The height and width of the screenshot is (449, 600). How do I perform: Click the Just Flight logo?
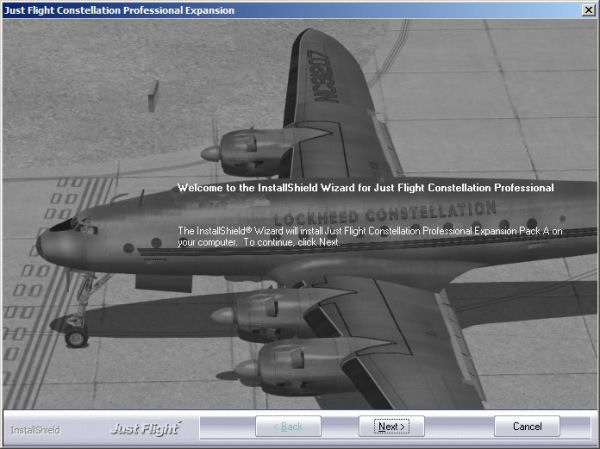[x=146, y=428]
